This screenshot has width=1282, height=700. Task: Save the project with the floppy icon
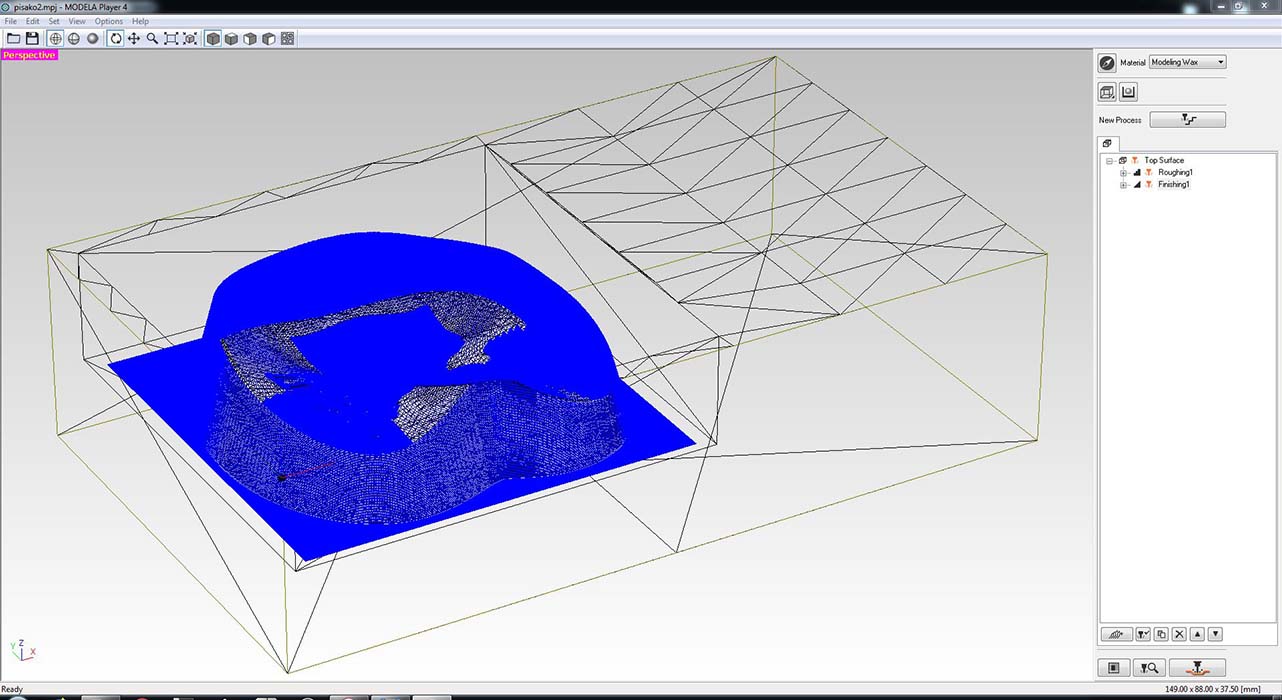click(32, 38)
